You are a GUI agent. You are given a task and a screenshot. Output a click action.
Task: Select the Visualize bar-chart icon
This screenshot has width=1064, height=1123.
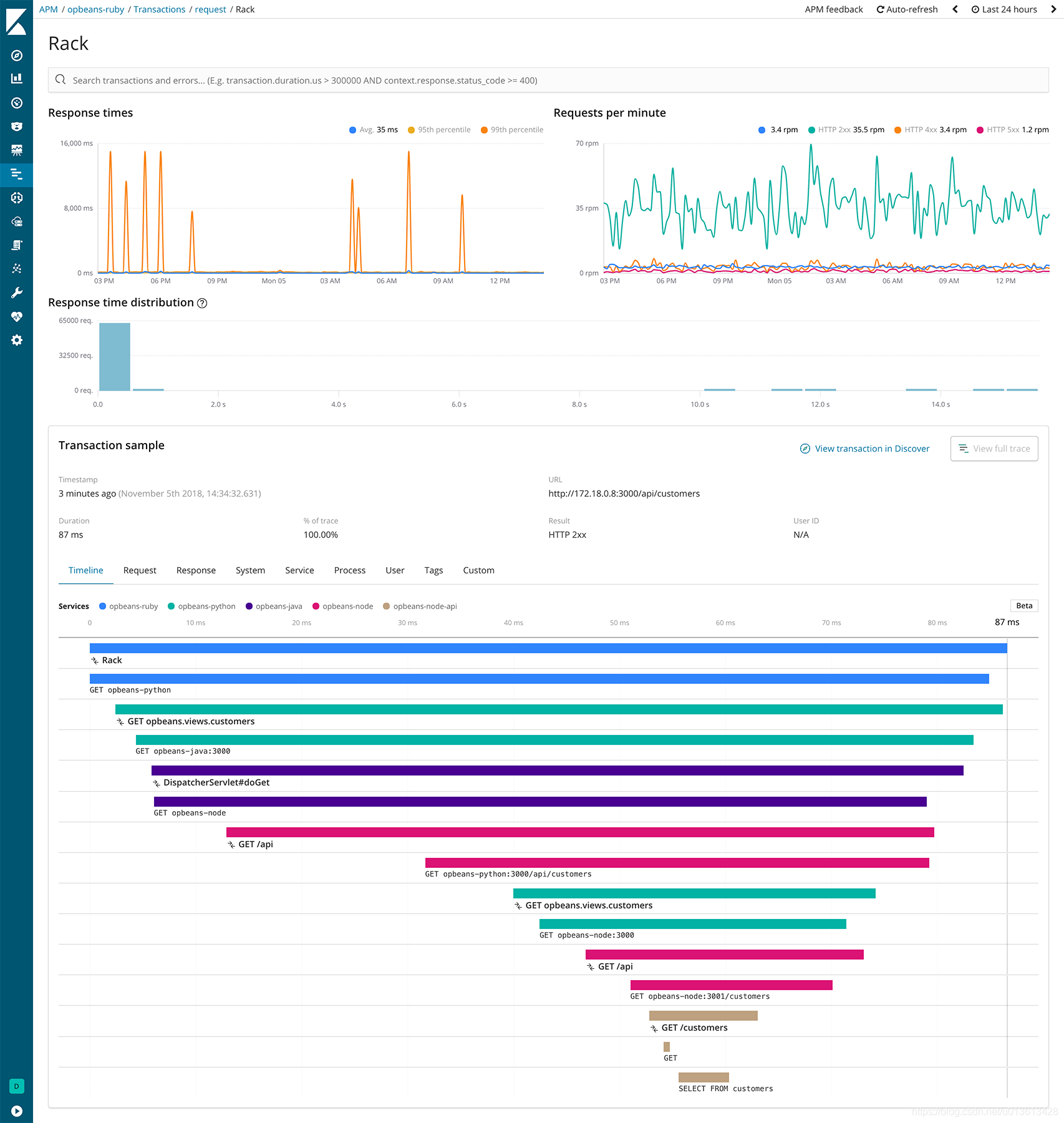pyautogui.click(x=17, y=78)
